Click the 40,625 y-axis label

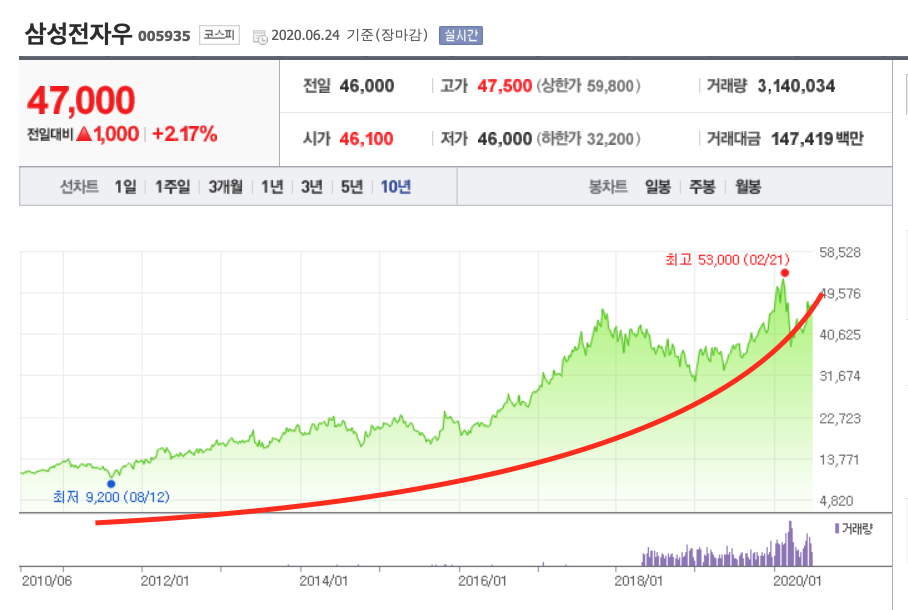pyautogui.click(x=840, y=335)
